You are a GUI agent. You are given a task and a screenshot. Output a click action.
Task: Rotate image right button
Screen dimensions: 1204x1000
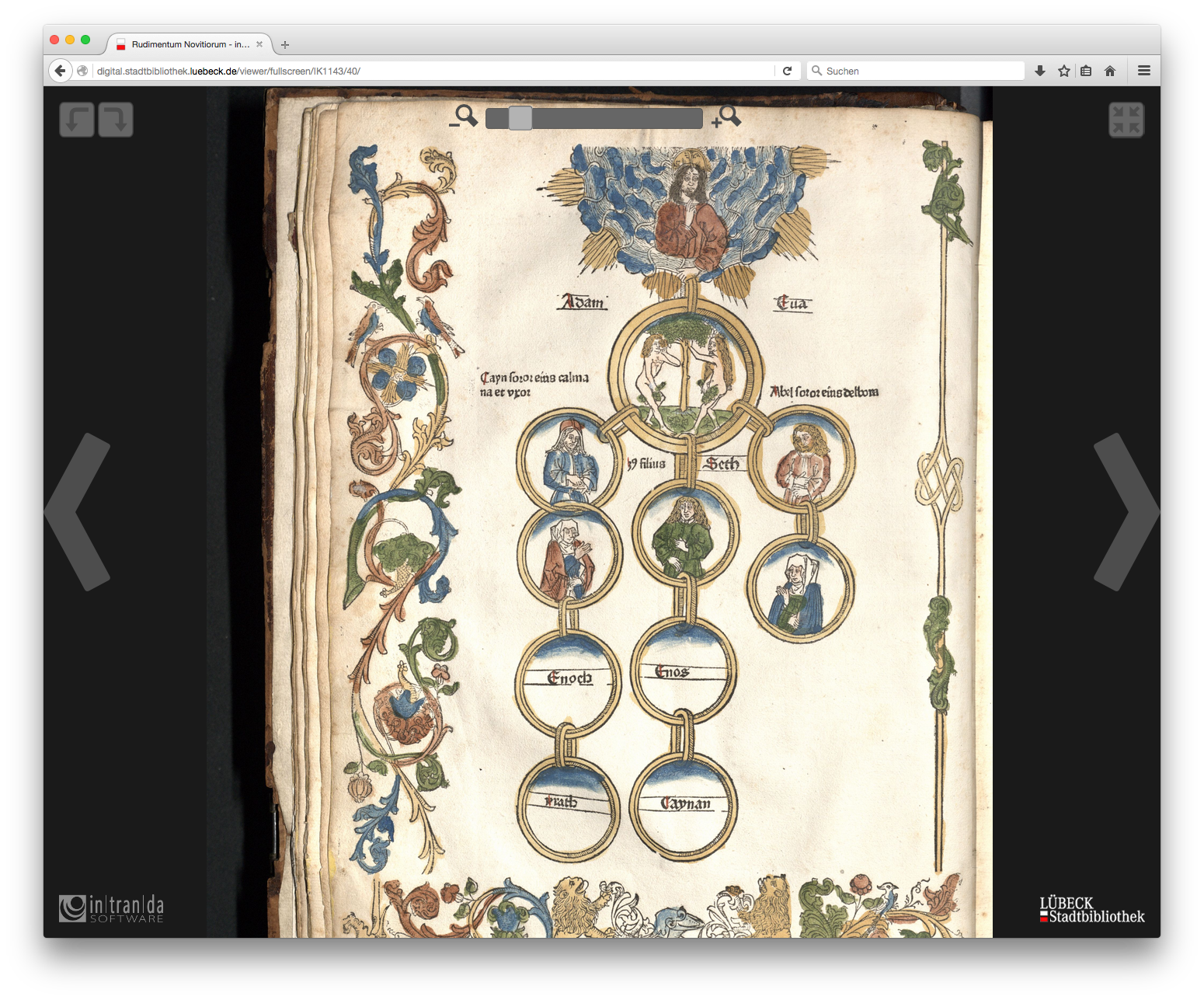click(x=116, y=120)
